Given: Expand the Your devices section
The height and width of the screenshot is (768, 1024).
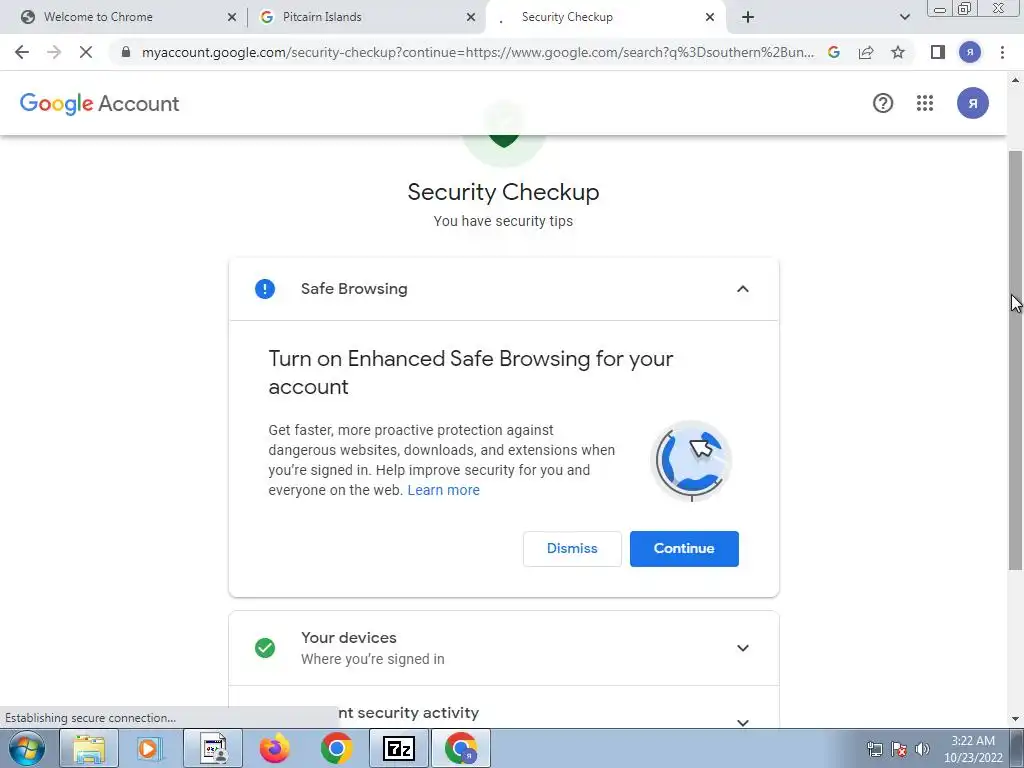Looking at the screenshot, I should (x=743, y=648).
